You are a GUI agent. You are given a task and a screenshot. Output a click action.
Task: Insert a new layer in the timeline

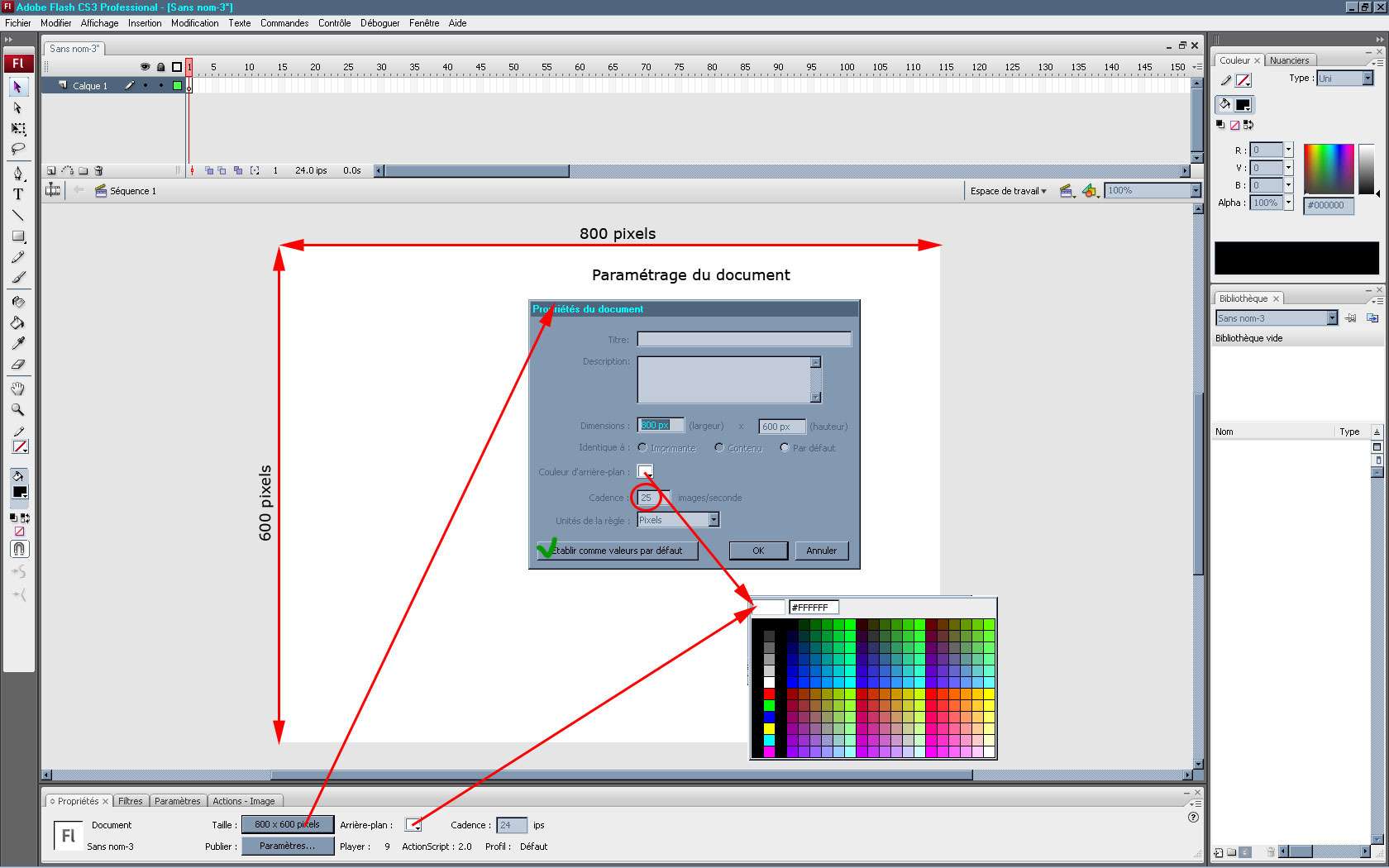point(51,171)
